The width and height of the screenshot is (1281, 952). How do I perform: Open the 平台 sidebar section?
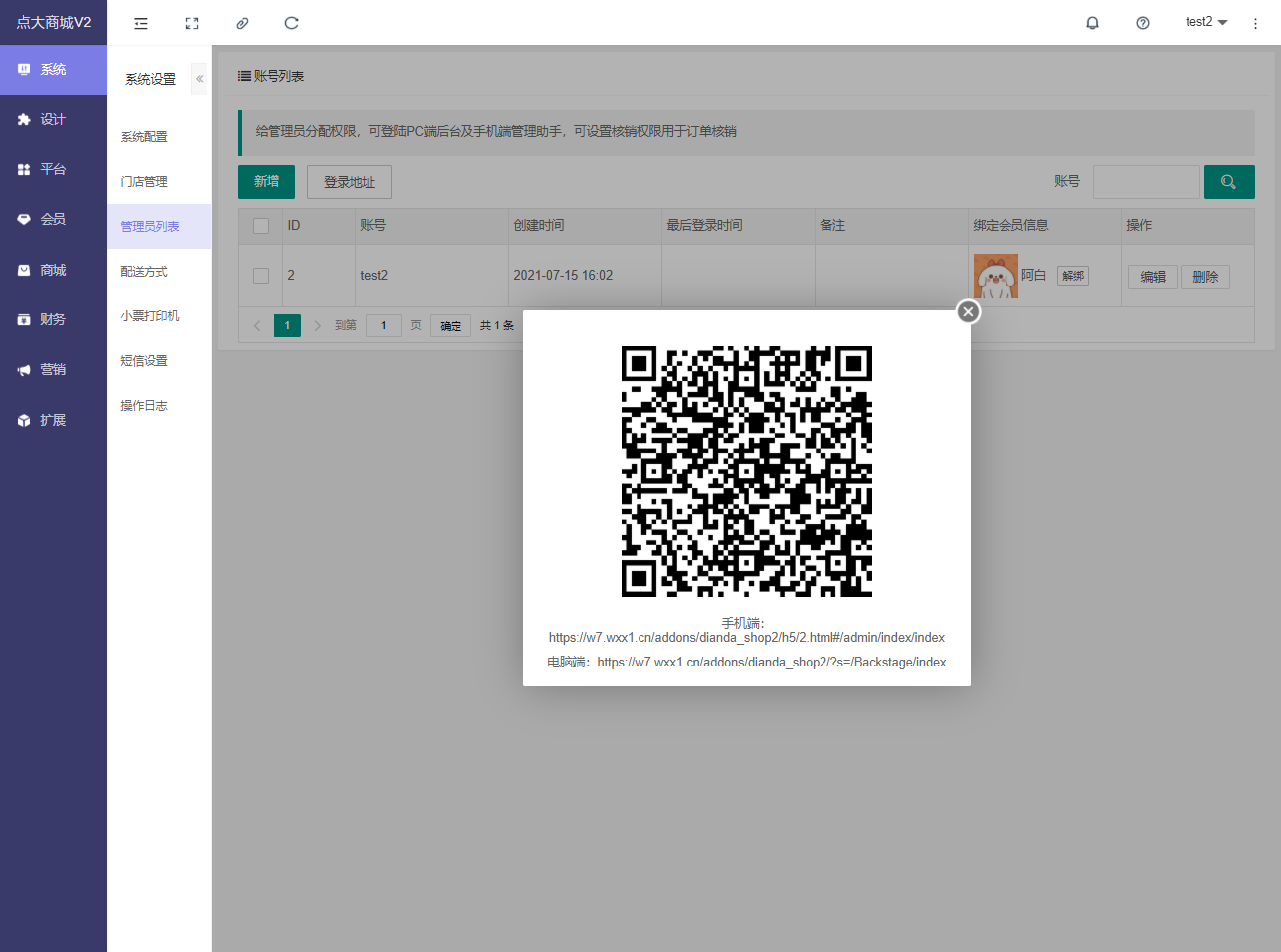point(54,169)
